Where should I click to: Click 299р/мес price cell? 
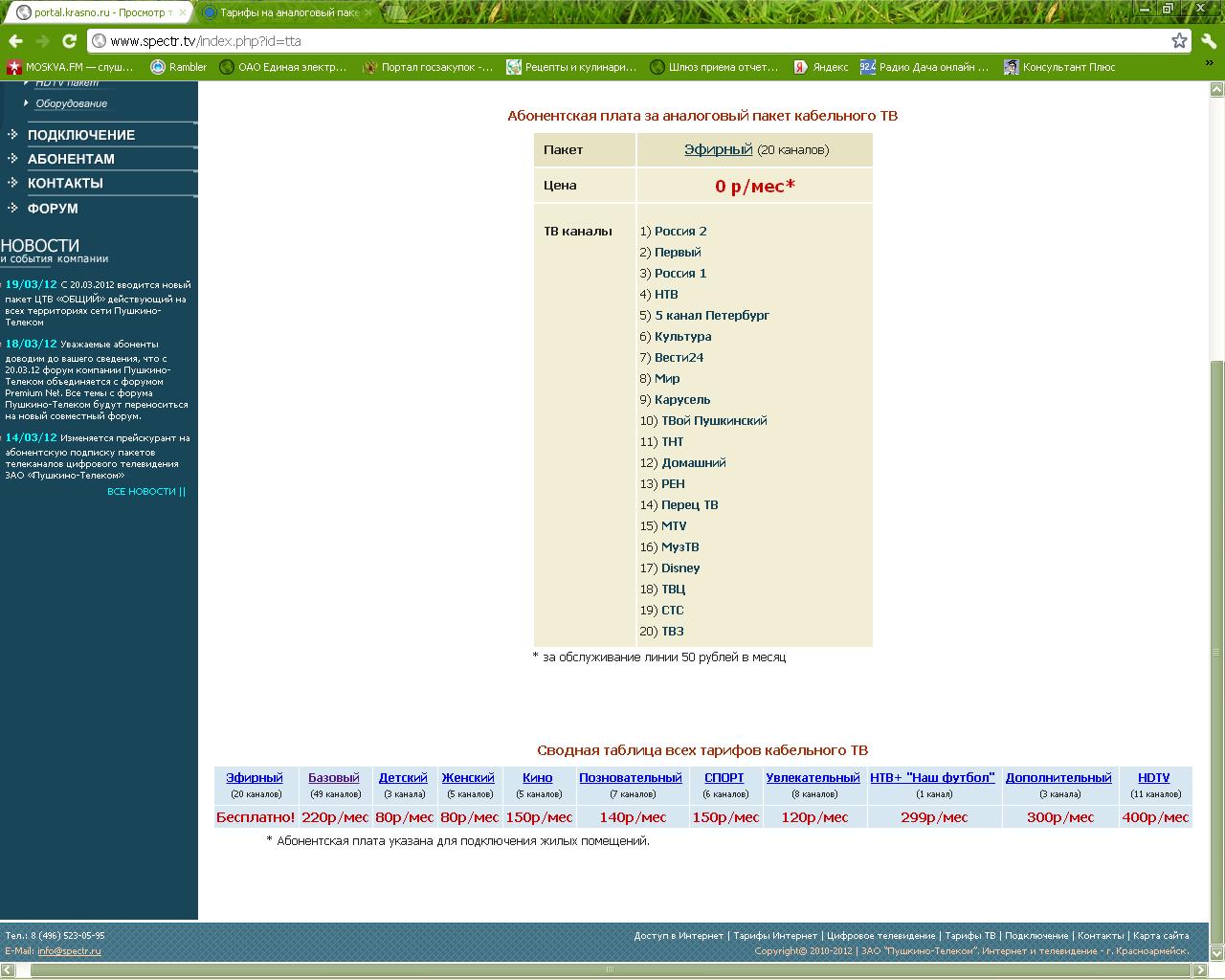pyautogui.click(x=934, y=817)
